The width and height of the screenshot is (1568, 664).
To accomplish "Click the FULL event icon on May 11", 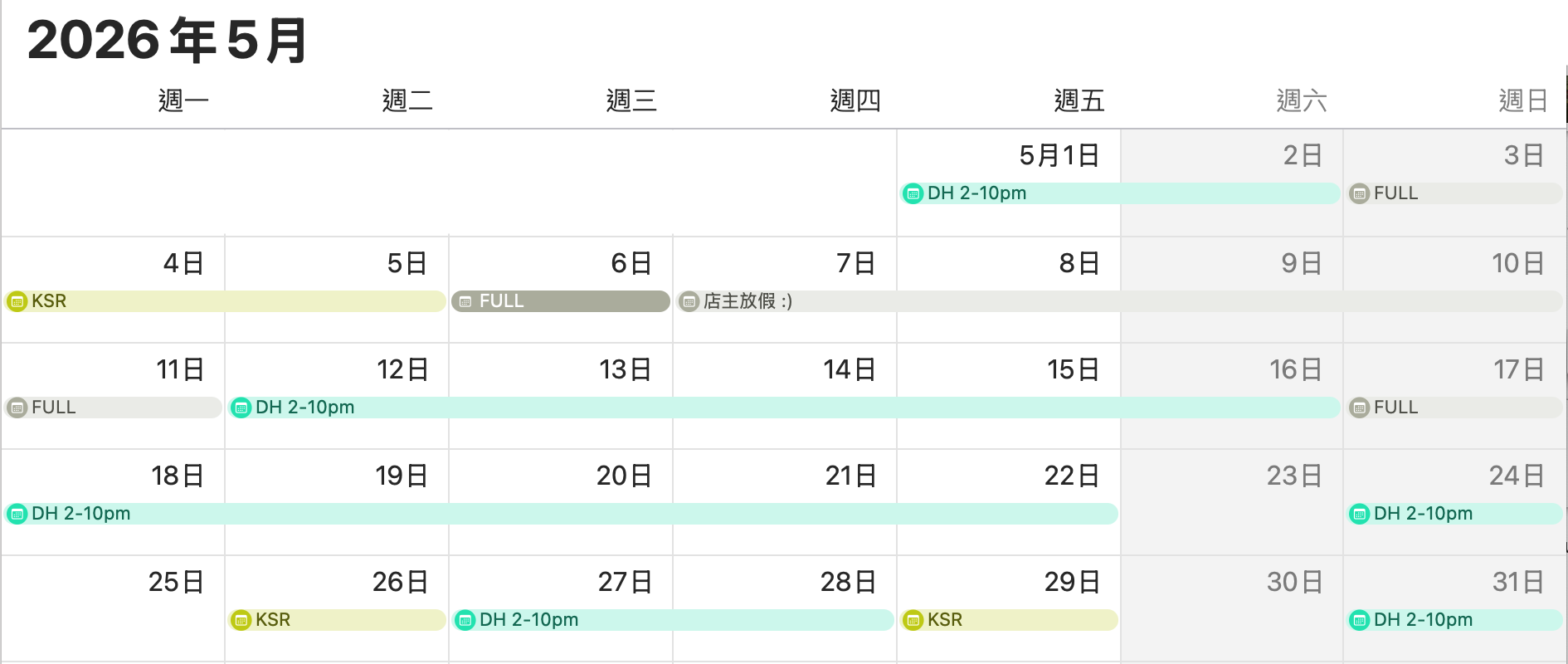I will (x=17, y=408).
